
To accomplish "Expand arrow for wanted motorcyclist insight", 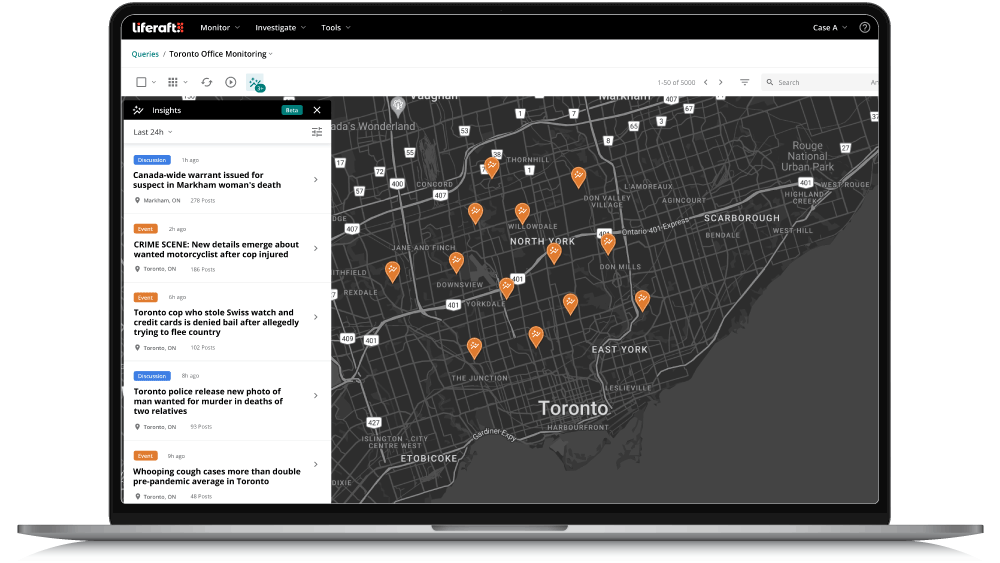I will (x=316, y=249).
